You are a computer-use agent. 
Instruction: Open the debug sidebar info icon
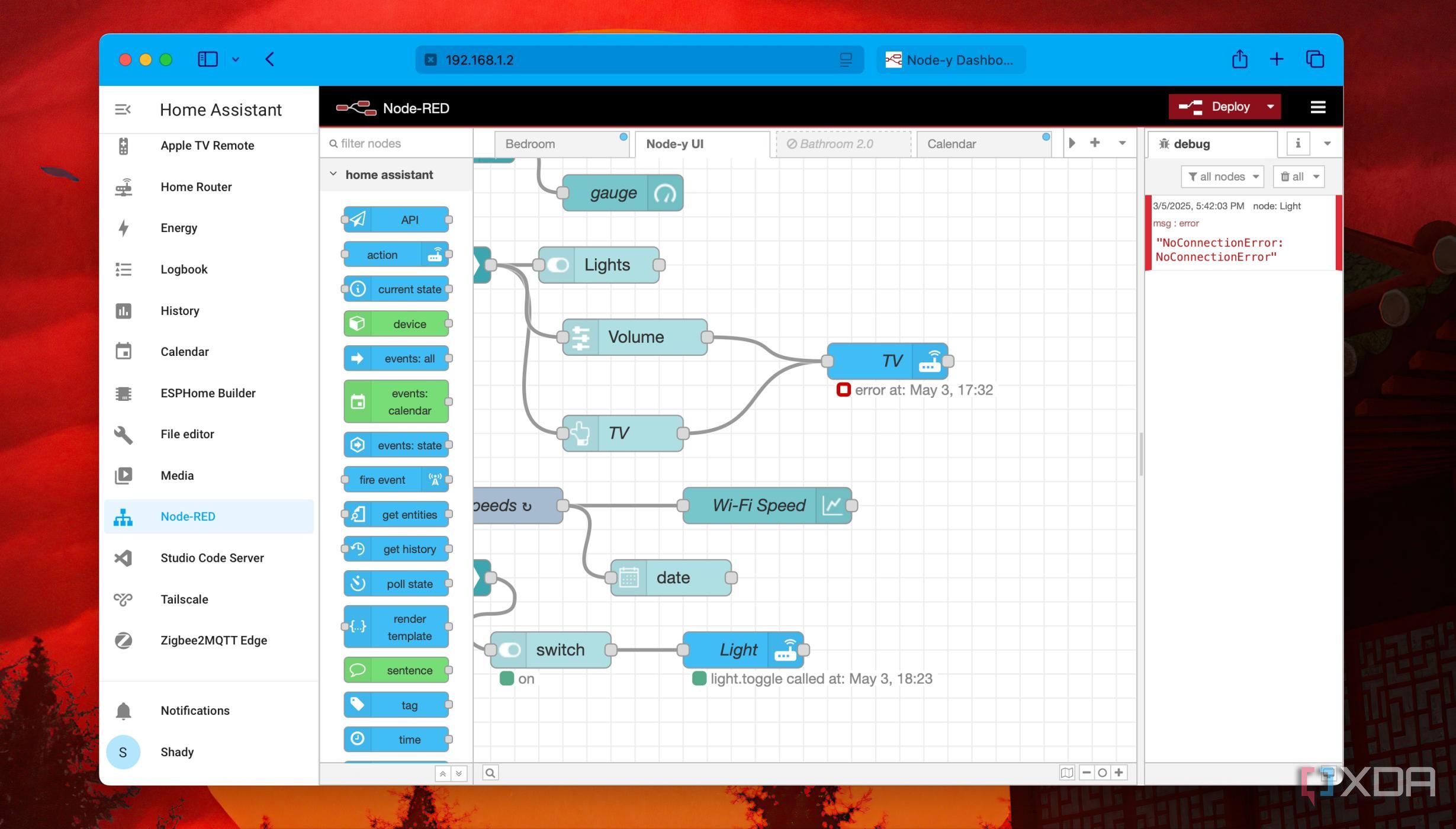click(1298, 143)
